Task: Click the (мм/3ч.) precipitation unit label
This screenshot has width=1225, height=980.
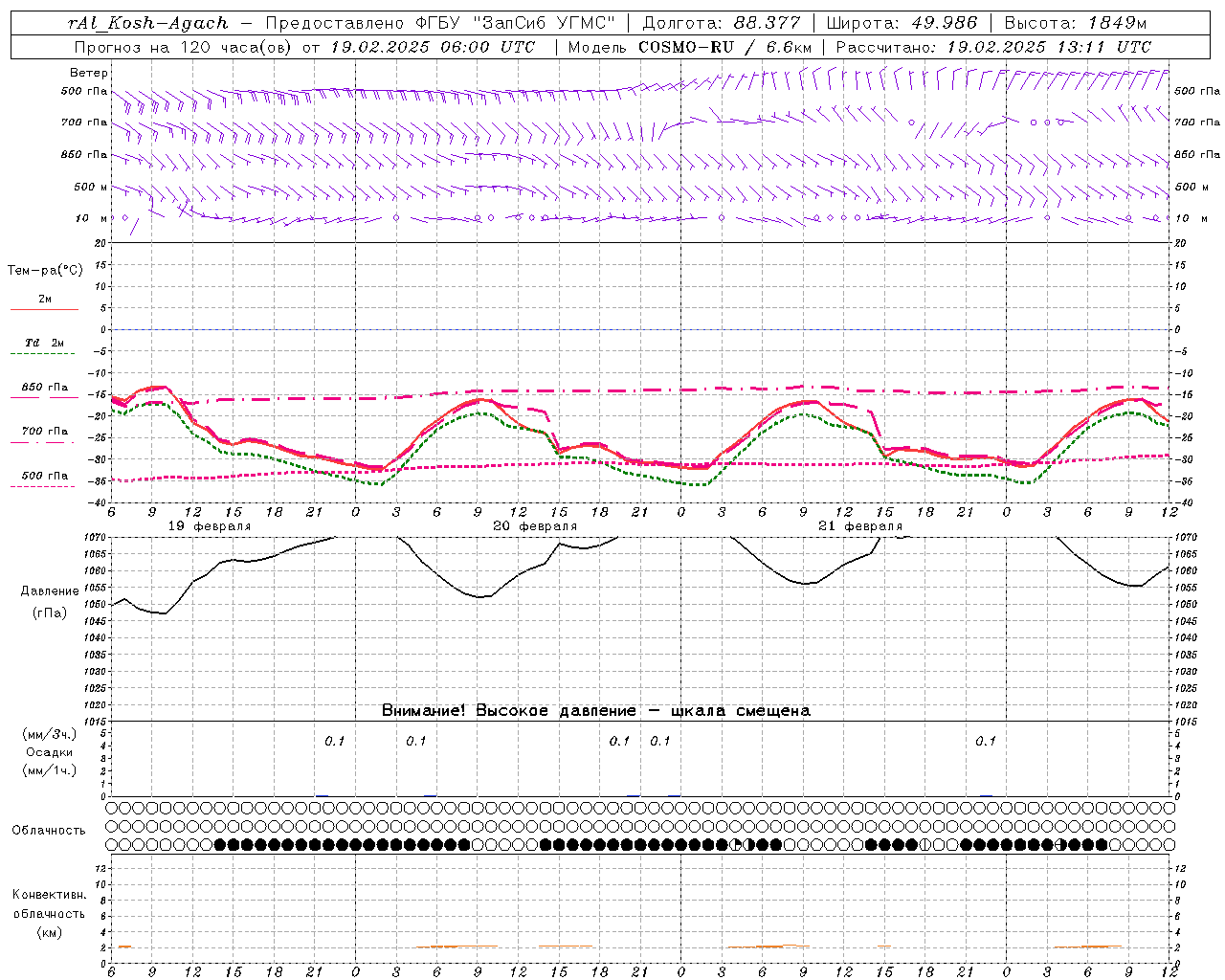Action: tap(49, 734)
